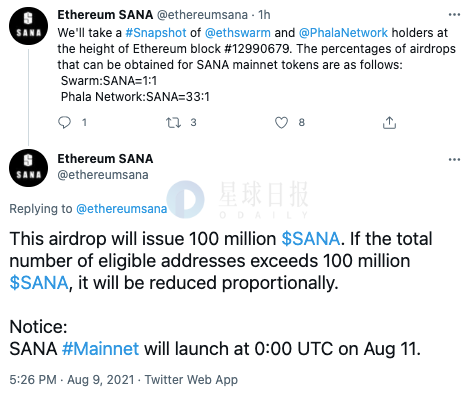
Task: Open the Twitter Web App source label
Action: tap(191, 379)
